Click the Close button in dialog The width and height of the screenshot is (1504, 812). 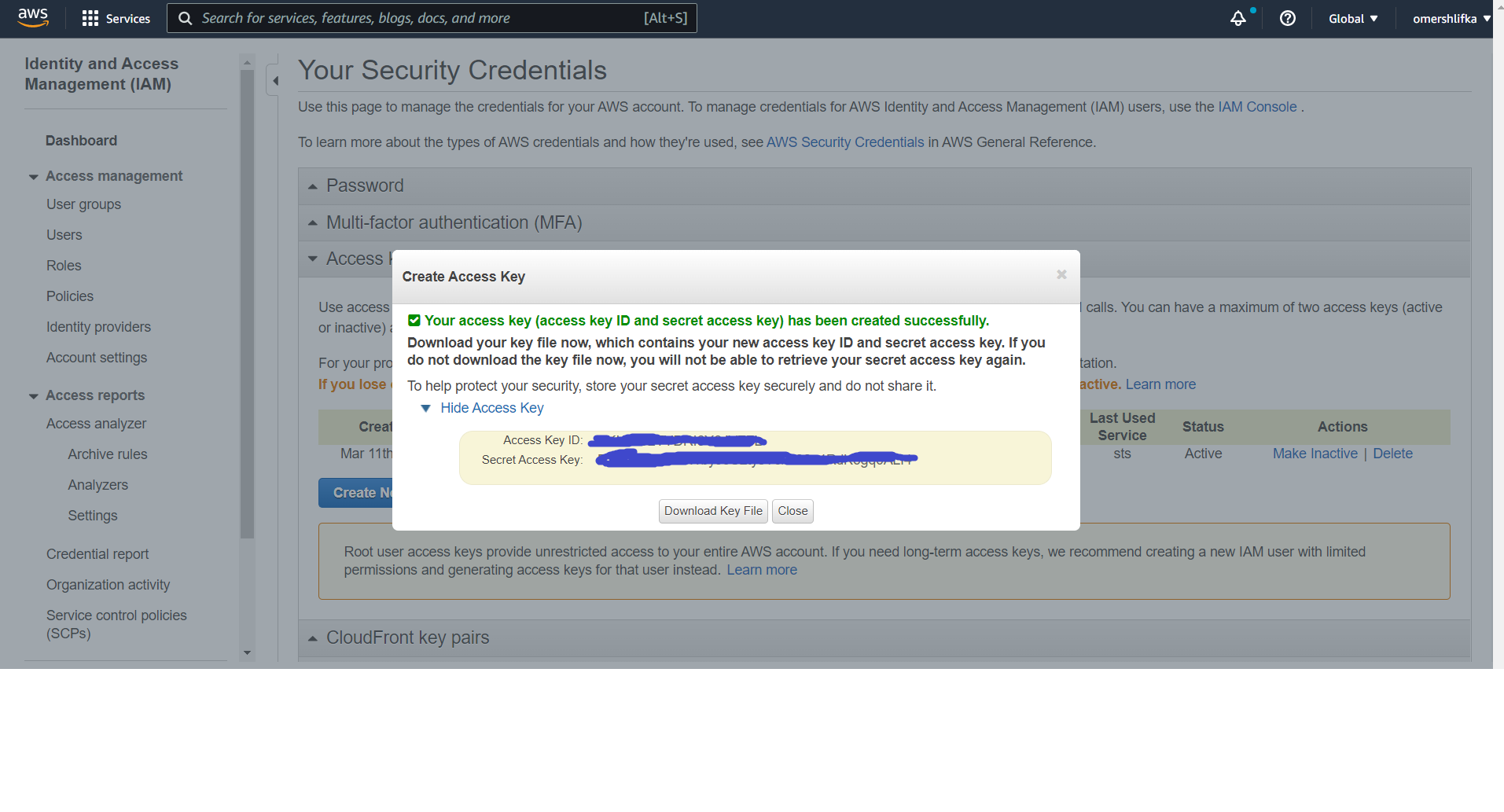(792, 511)
